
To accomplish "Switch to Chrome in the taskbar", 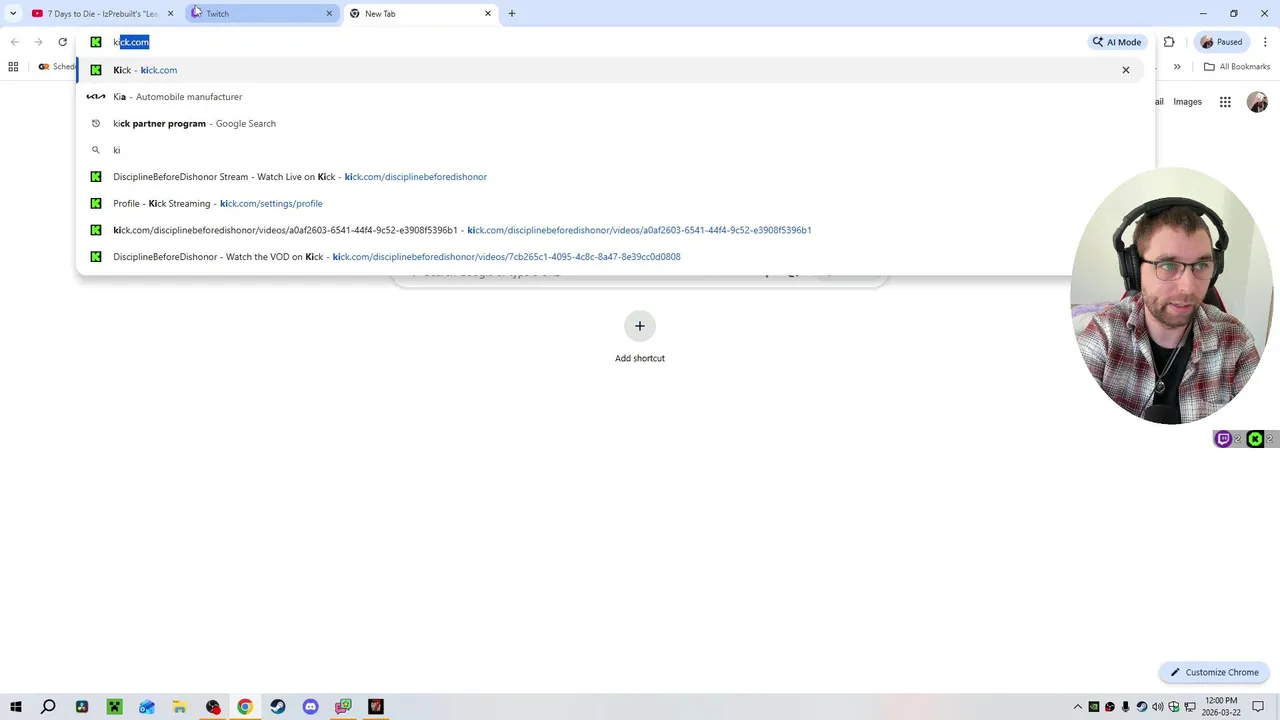I will [245, 707].
